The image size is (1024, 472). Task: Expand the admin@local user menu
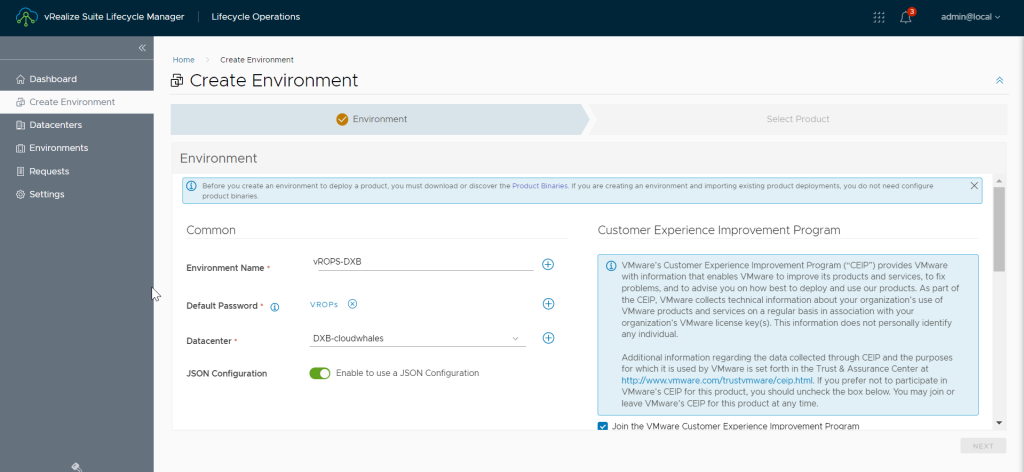coord(970,17)
